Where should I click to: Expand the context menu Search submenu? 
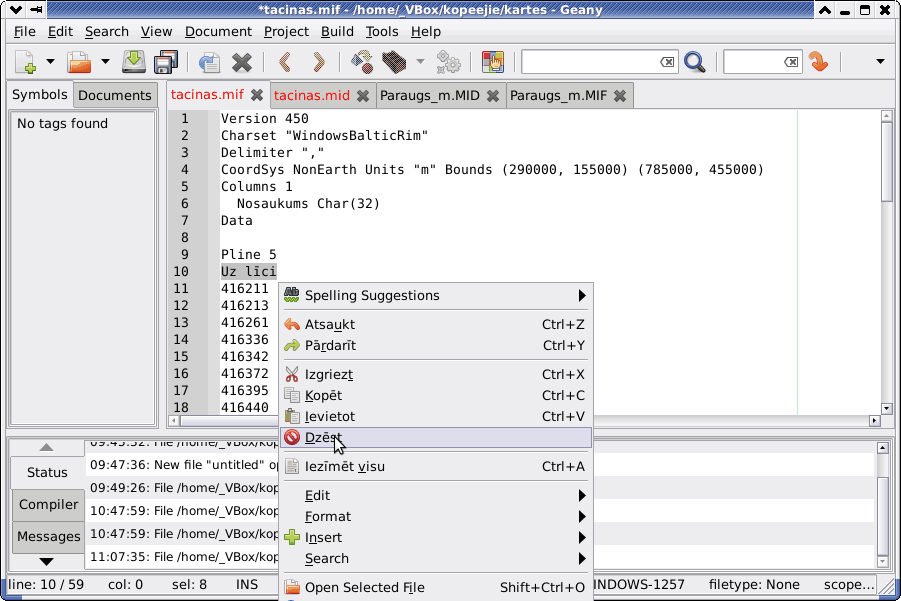436,558
